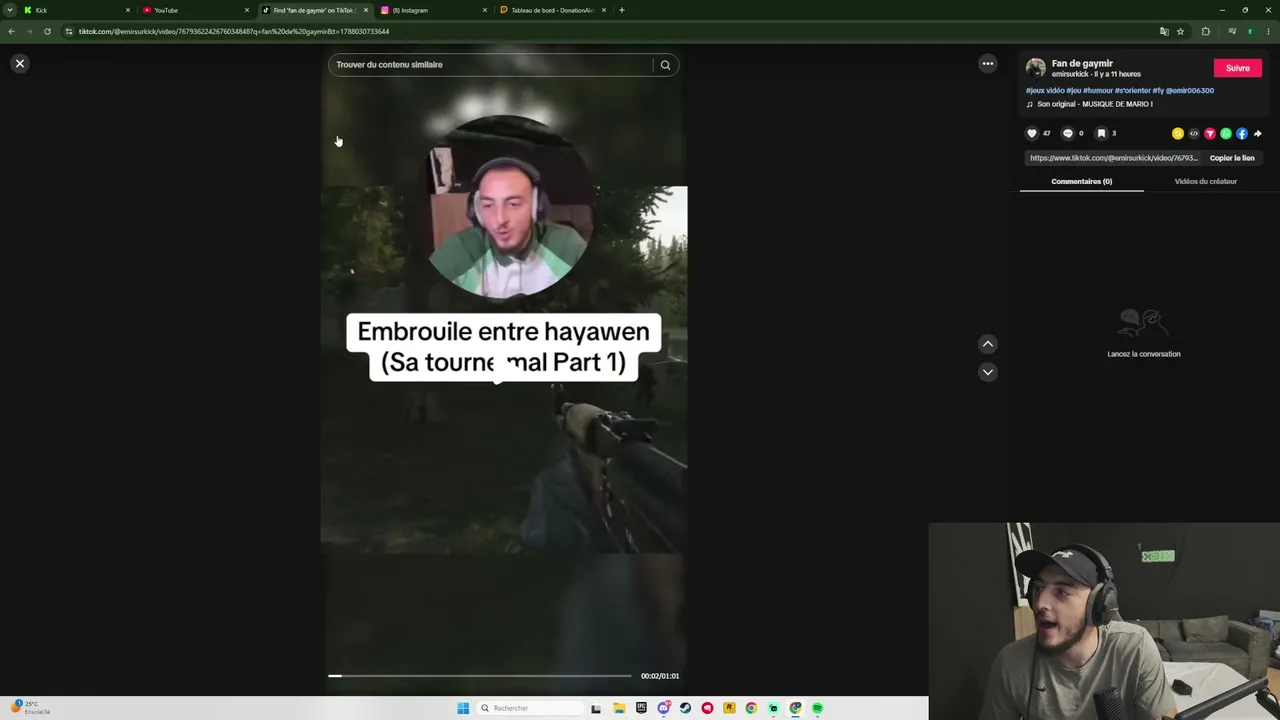
Task: Open the @emir006300 mention link
Action: (x=1190, y=90)
